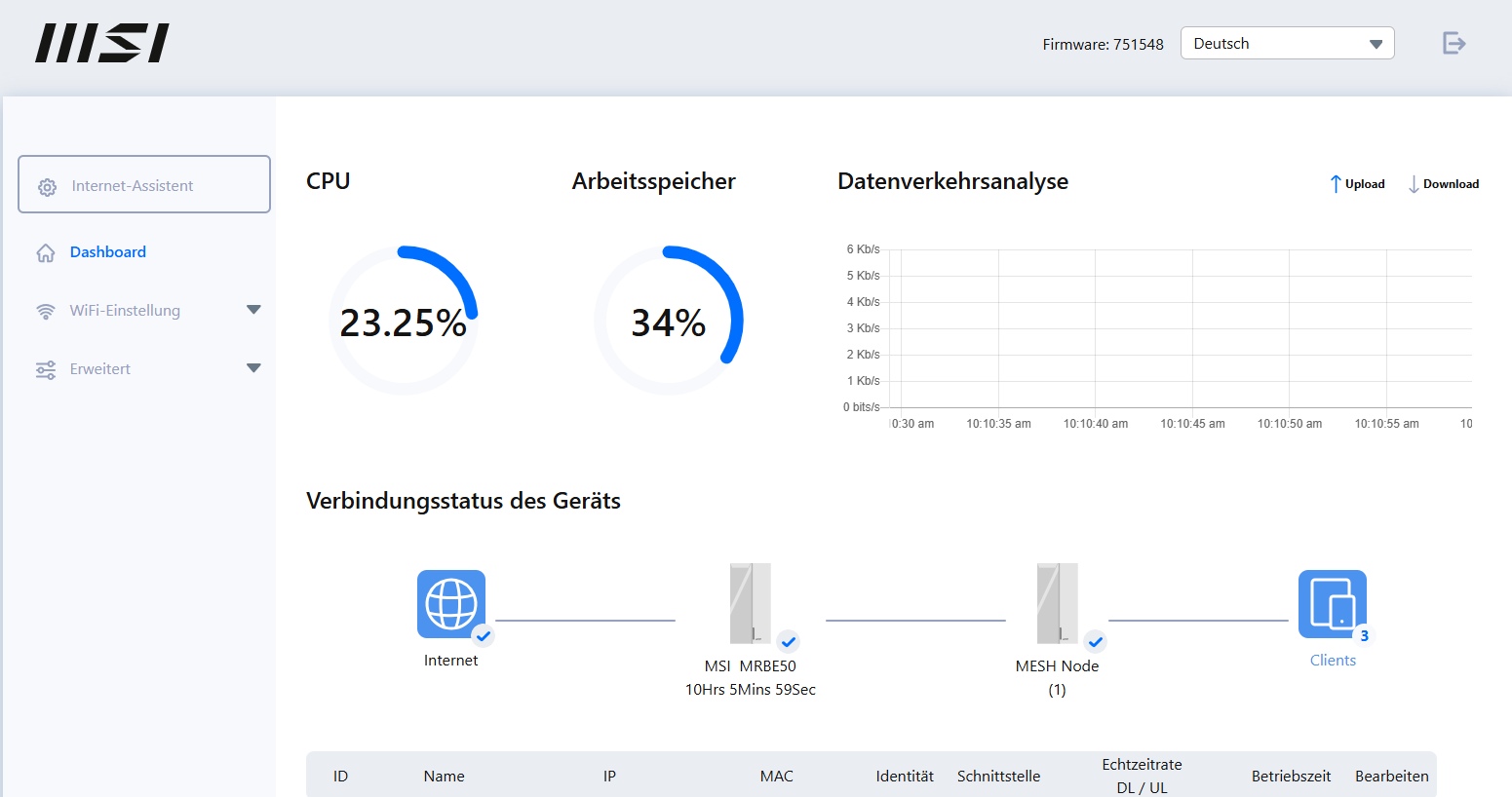Click the Bearbeiten column header
Screen dimensions: 1512x797
click(x=1392, y=777)
